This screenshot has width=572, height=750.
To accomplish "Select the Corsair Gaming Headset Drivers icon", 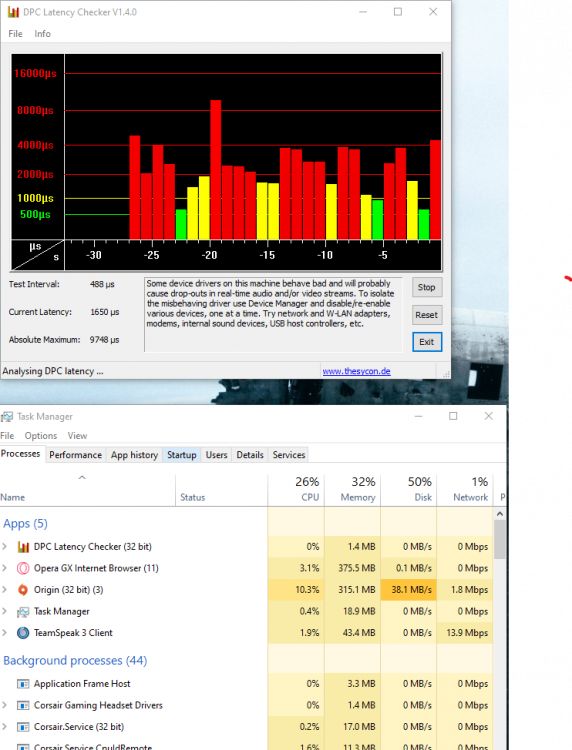I will [23, 706].
